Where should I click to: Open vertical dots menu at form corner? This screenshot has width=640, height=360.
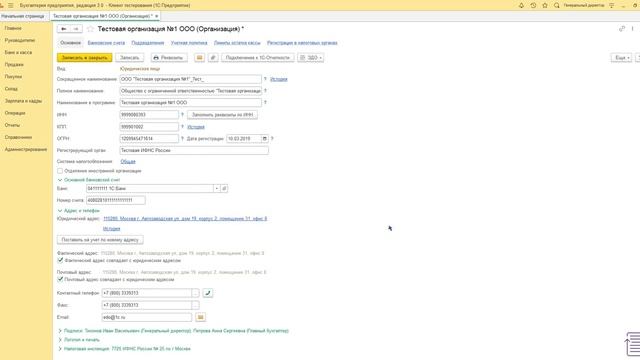pyautogui.click(x=632, y=29)
